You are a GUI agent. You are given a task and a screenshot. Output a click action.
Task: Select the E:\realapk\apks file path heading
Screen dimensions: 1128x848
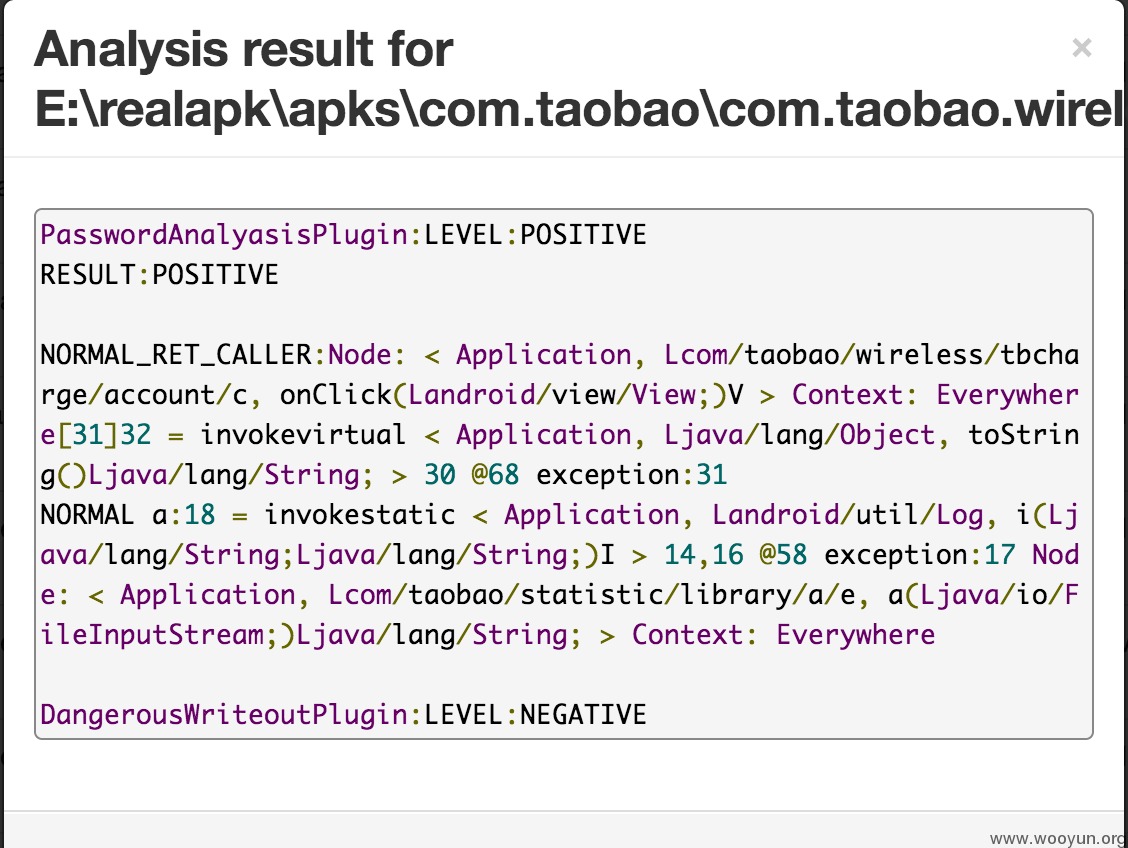tap(578, 109)
